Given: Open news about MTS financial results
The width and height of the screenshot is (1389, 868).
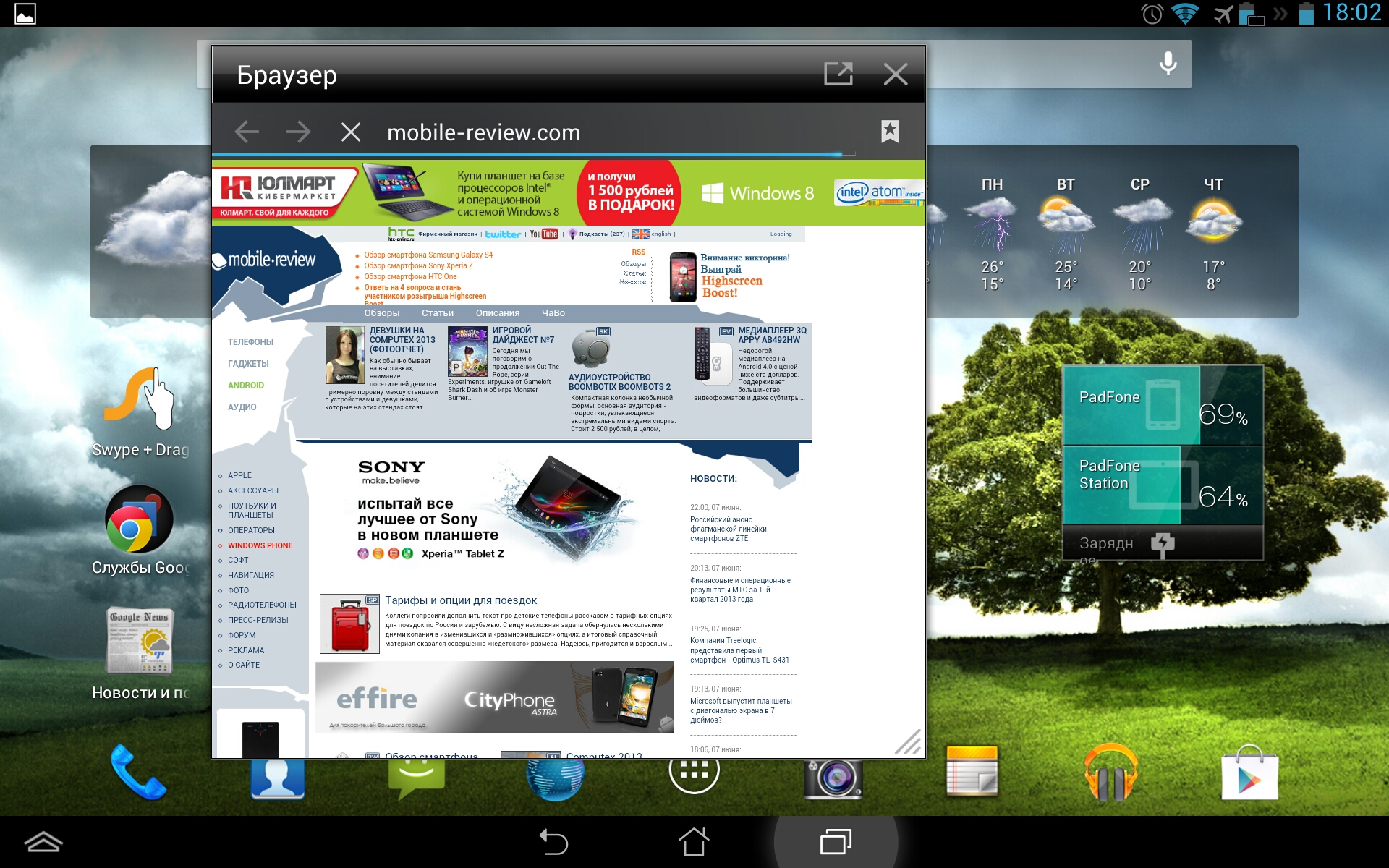Looking at the screenshot, I should click(740, 590).
